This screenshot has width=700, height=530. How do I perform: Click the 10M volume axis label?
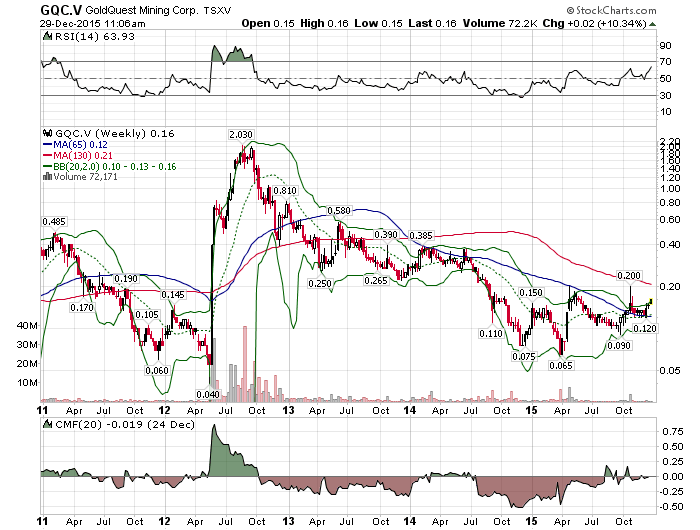tap(28, 383)
